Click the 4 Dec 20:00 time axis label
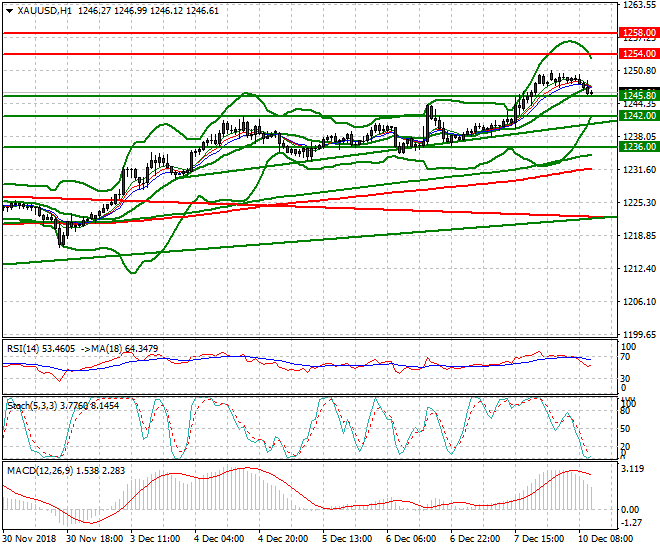This screenshot has height=550, width=660. [x=283, y=539]
